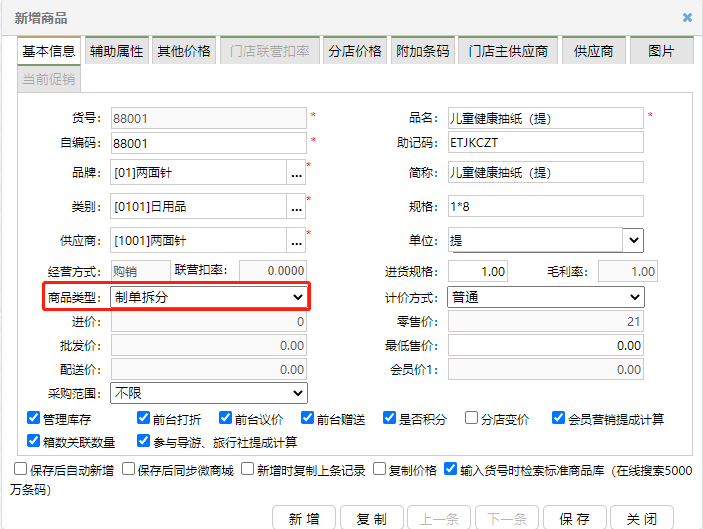Image resolution: width=703 pixels, height=529 pixels.
Task: Open the 分店价格 tab
Action: tap(355, 51)
